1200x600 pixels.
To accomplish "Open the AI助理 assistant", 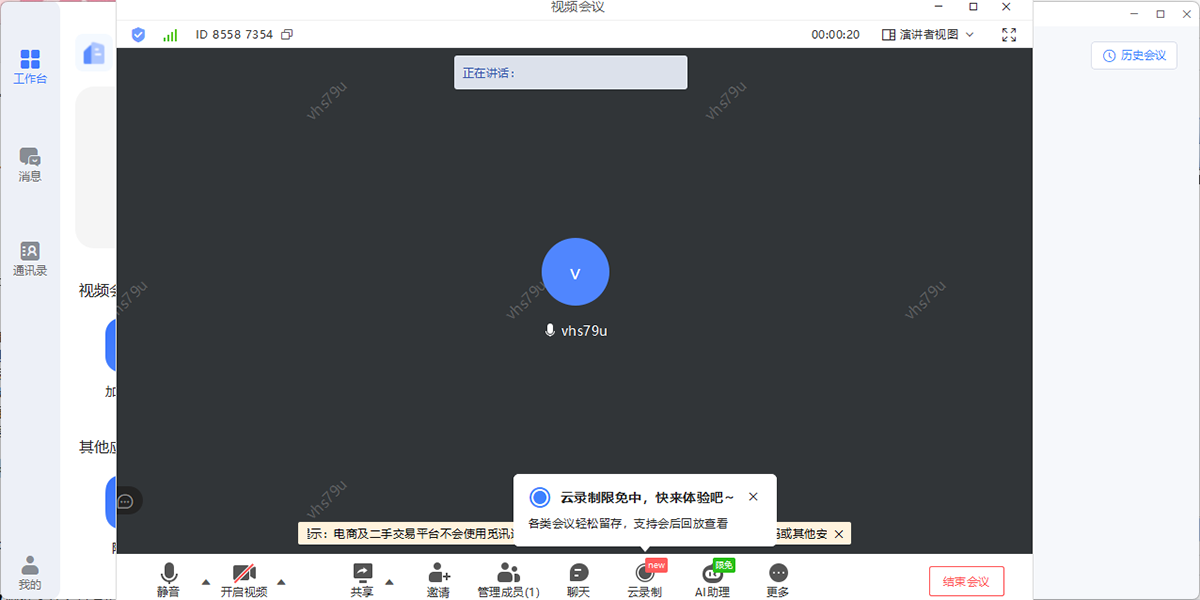I will [x=713, y=578].
